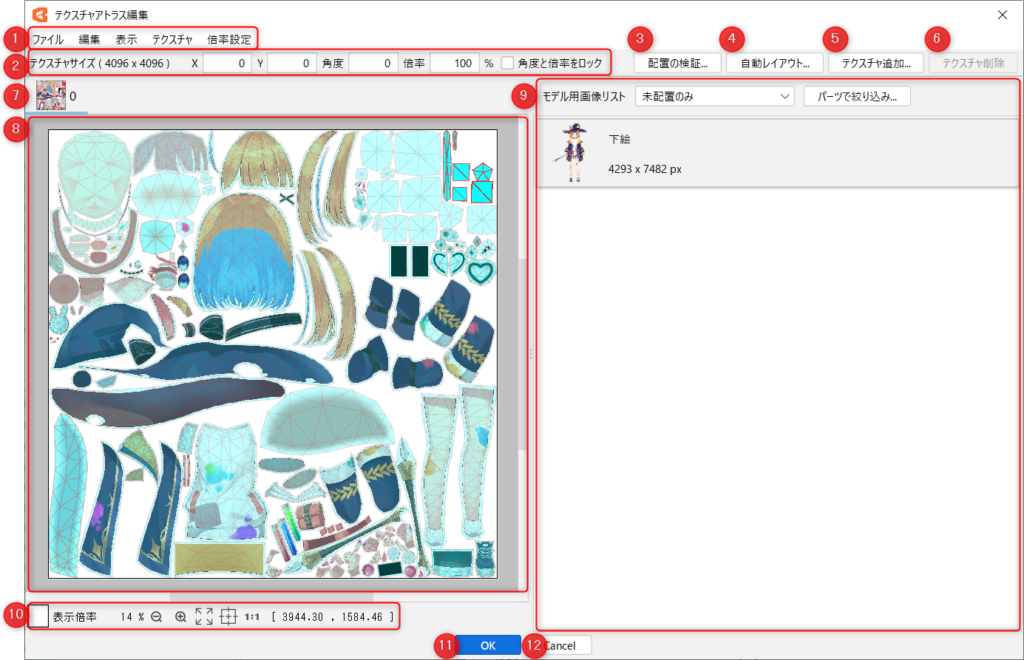Click the zoom out magnifier icon

click(x=157, y=617)
